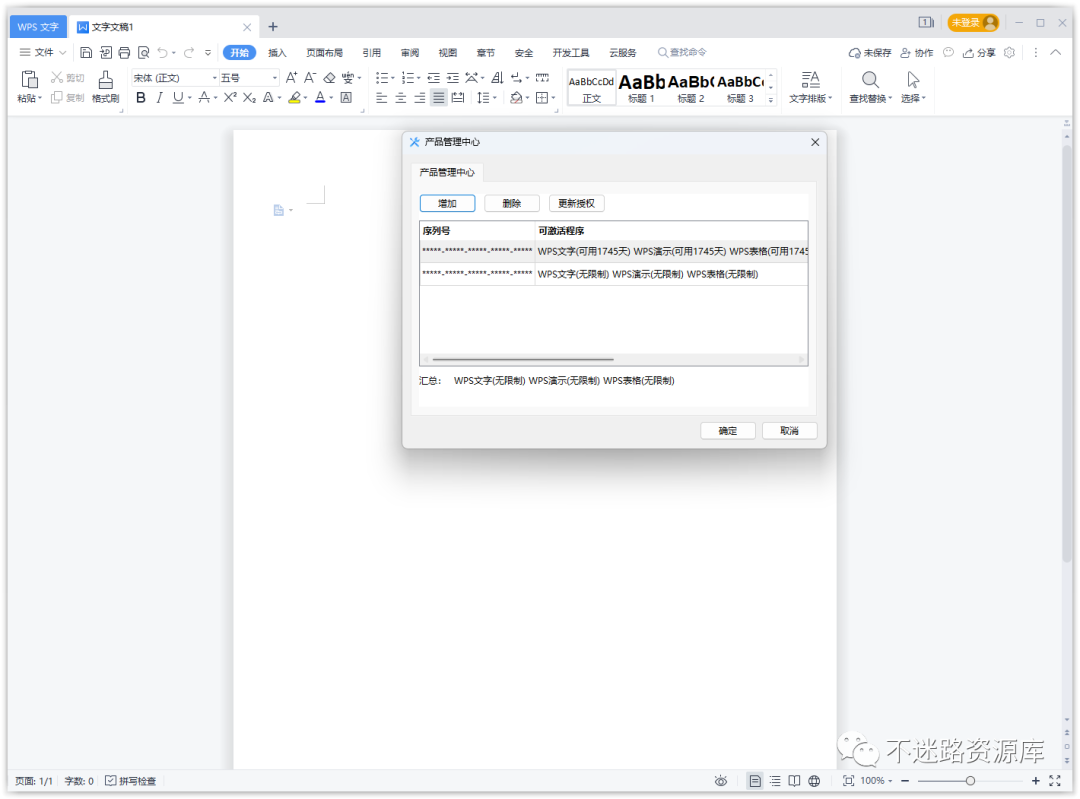
Task: Toggle page layout view in status bar
Action: pyautogui.click(x=755, y=780)
